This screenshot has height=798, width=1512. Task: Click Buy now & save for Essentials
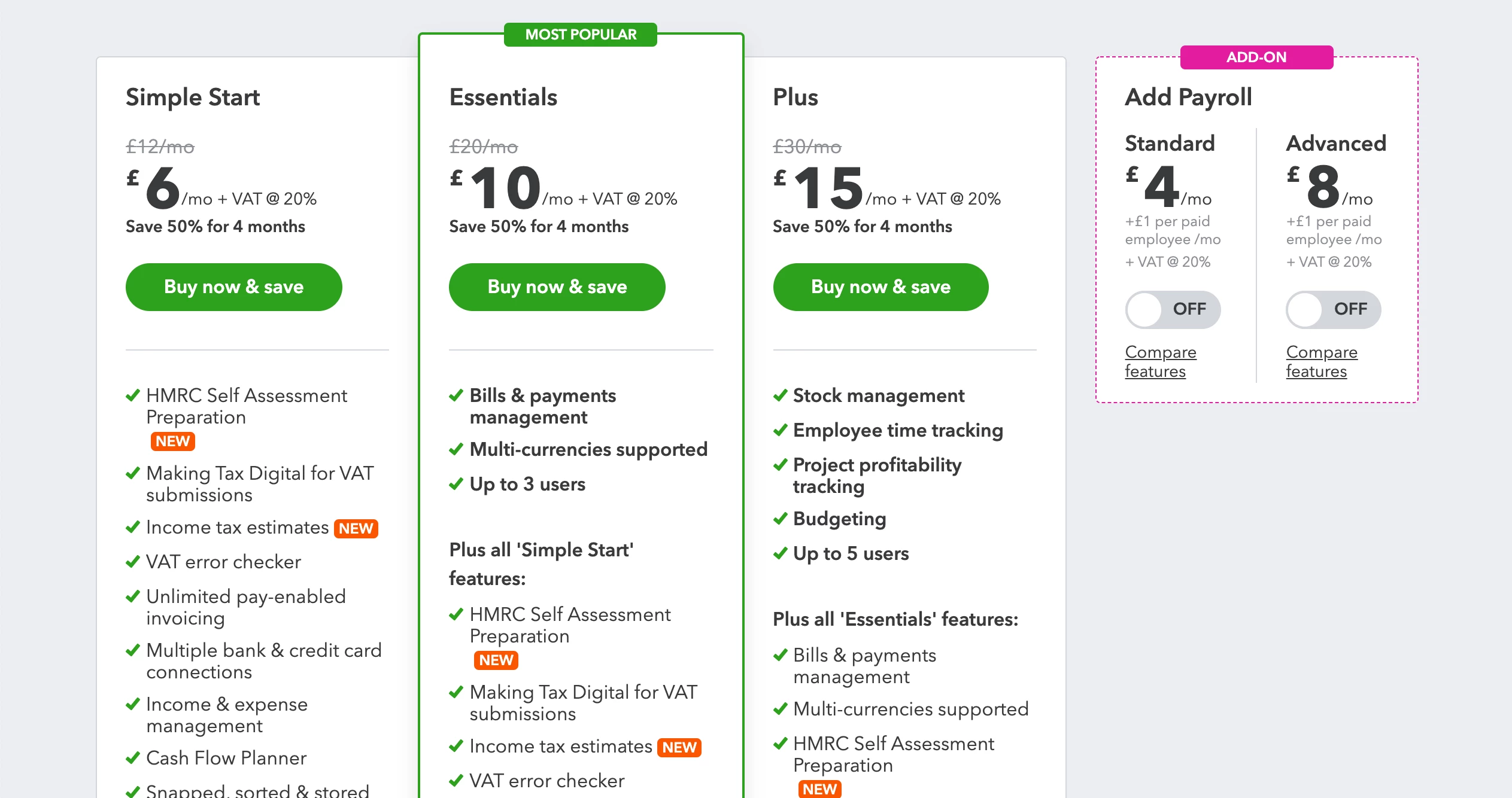[557, 287]
